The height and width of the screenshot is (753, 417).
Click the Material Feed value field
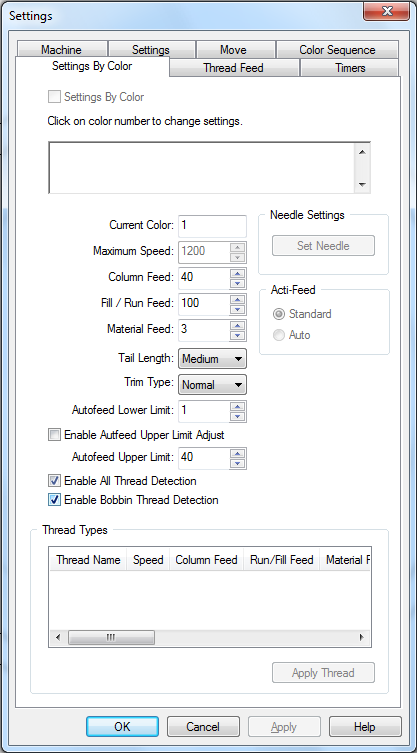pos(204,329)
